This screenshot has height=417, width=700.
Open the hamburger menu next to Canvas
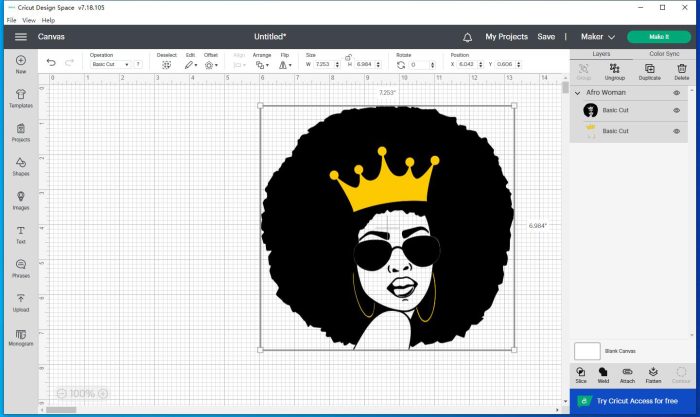pos(21,37)
